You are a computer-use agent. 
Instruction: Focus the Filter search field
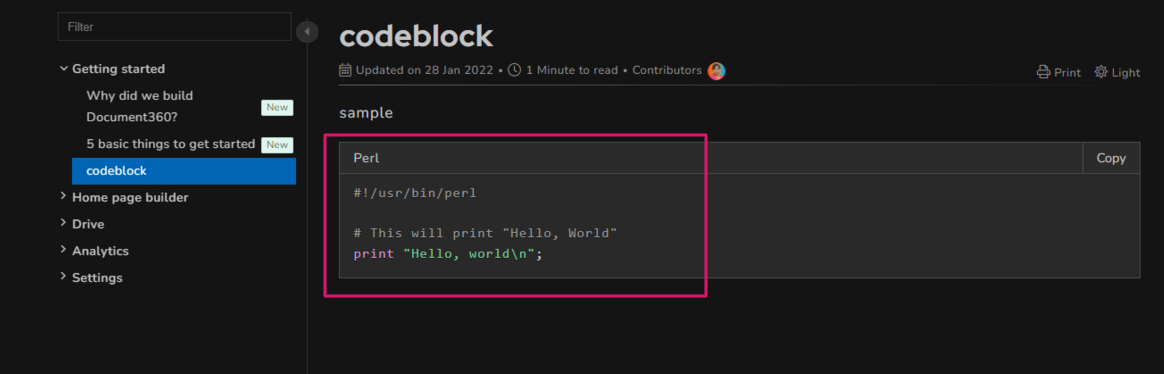coord(174,27)
